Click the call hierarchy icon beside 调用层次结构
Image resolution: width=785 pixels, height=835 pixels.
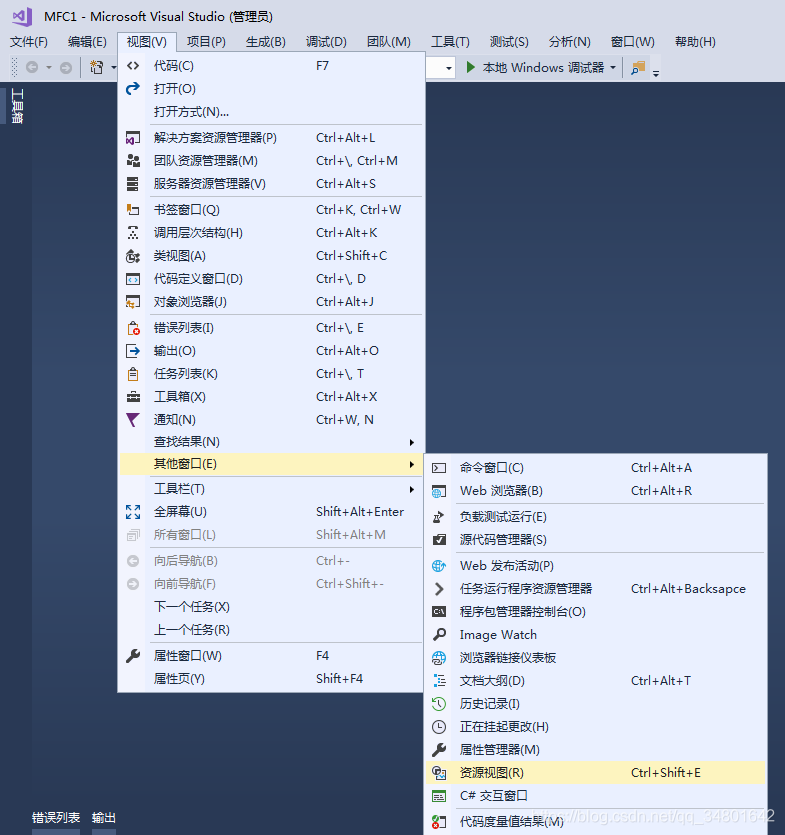[133, 233]
